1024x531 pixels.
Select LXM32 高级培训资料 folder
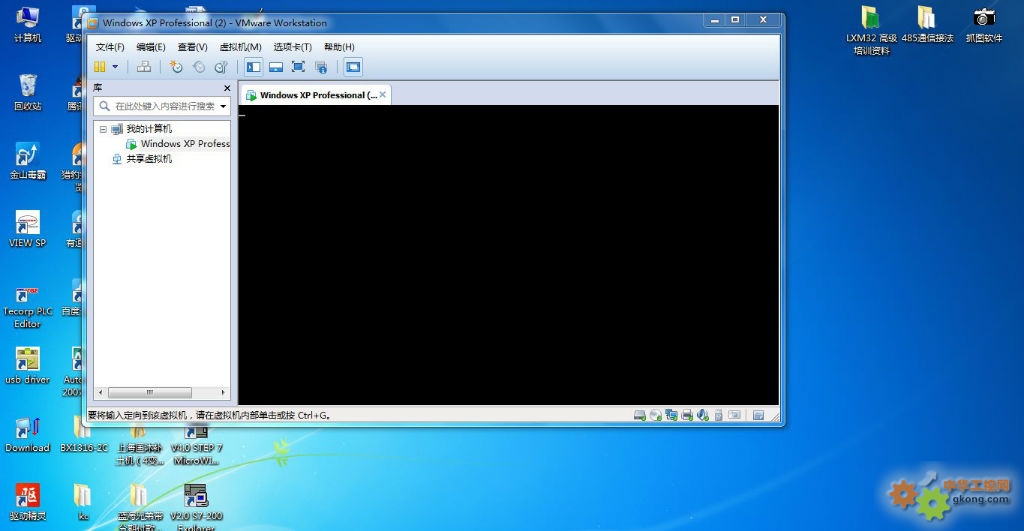(x=871, y=30)
